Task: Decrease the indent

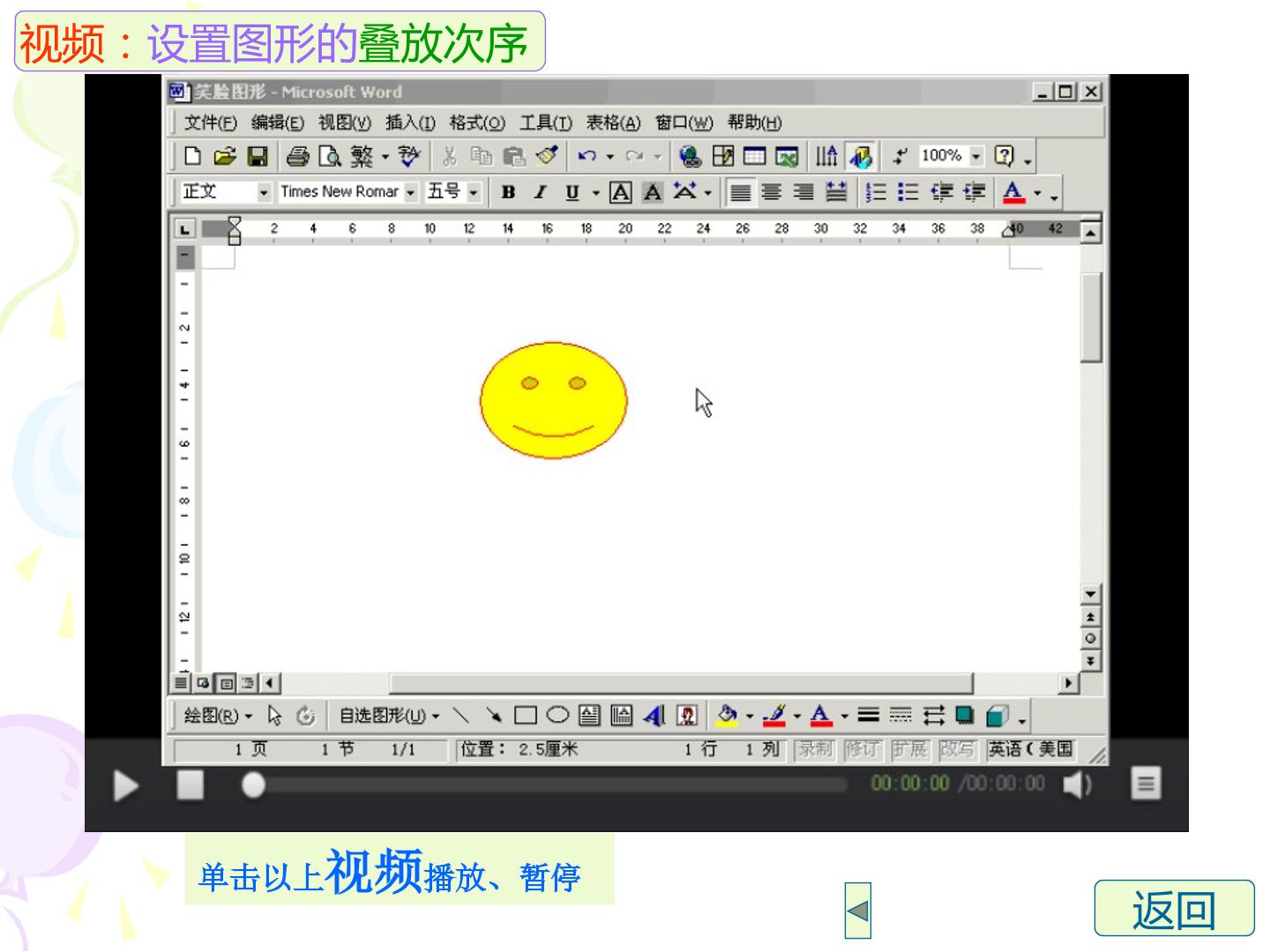Action: (942, 192)
